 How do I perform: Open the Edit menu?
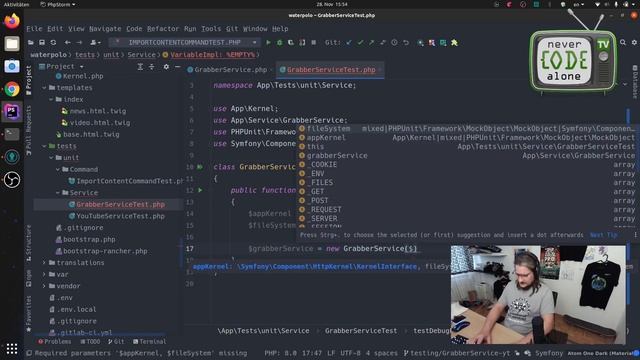click(55, 29)
